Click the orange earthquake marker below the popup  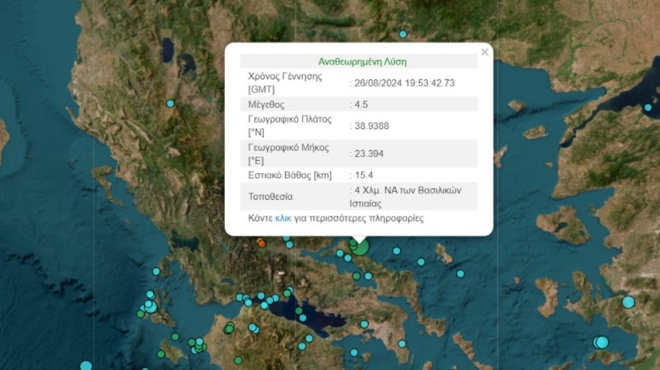pos(261,243)
